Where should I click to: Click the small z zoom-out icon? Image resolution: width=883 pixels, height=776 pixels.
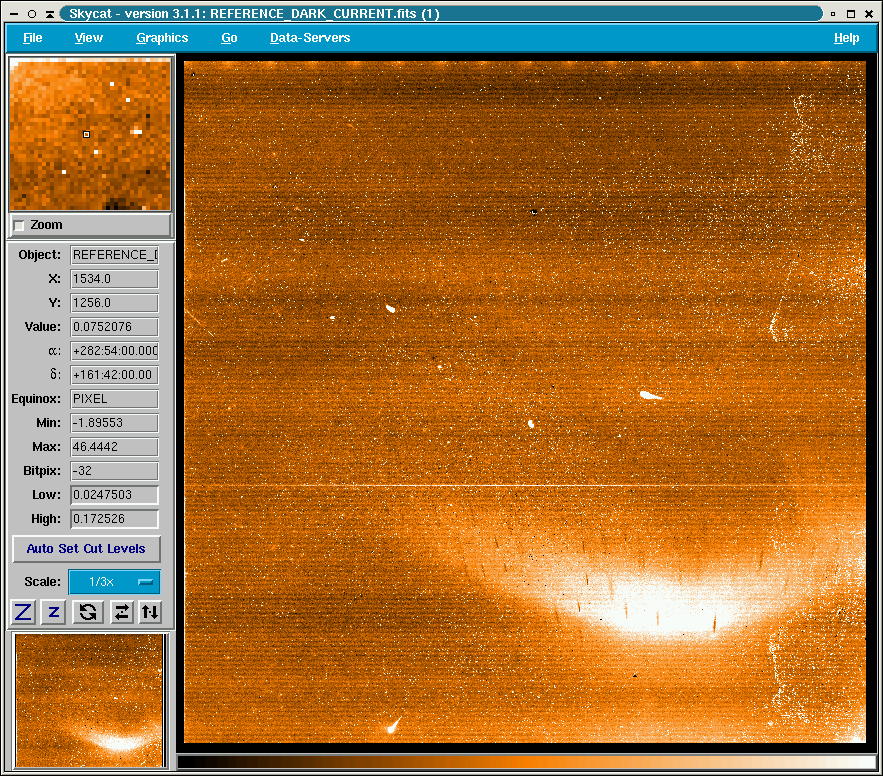pos(54,612)
